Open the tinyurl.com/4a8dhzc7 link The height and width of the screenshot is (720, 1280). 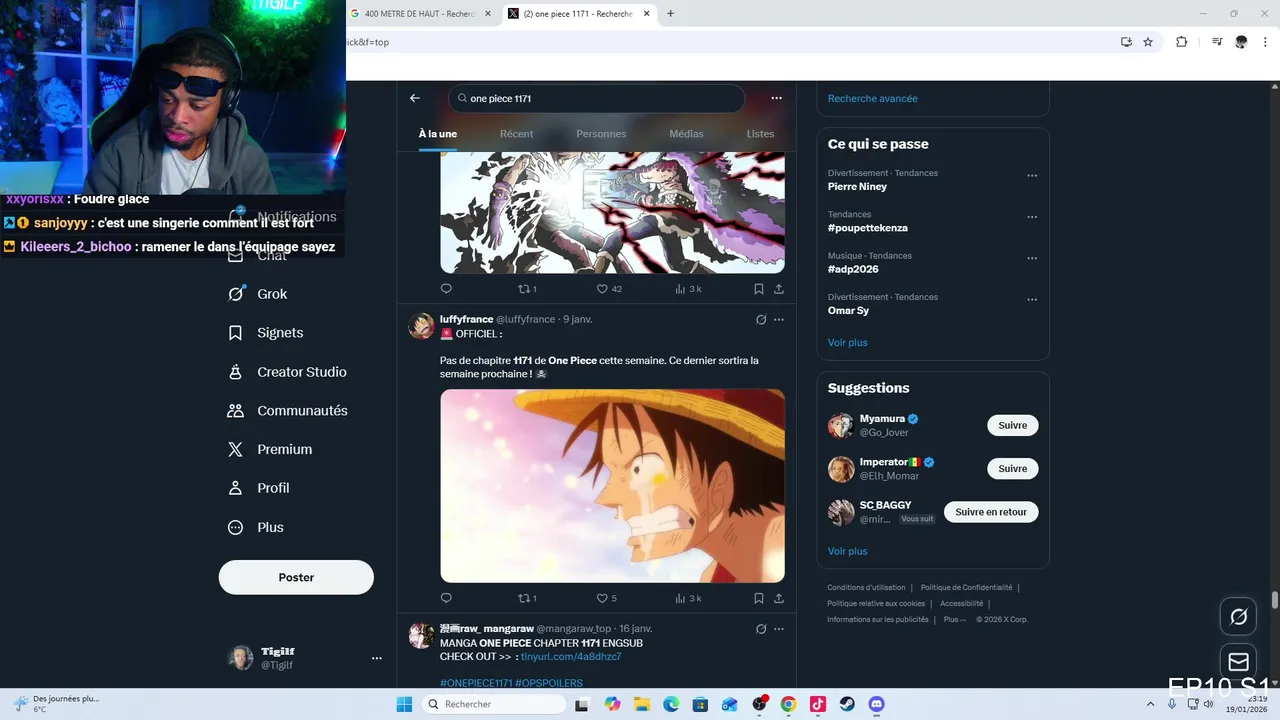point(571,656)
